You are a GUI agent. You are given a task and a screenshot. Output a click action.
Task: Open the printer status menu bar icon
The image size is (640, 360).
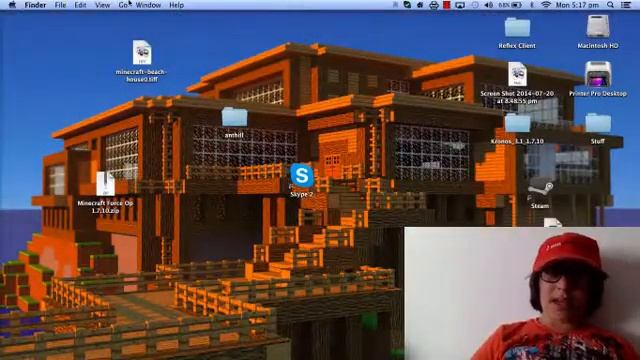tap(434, 5)
